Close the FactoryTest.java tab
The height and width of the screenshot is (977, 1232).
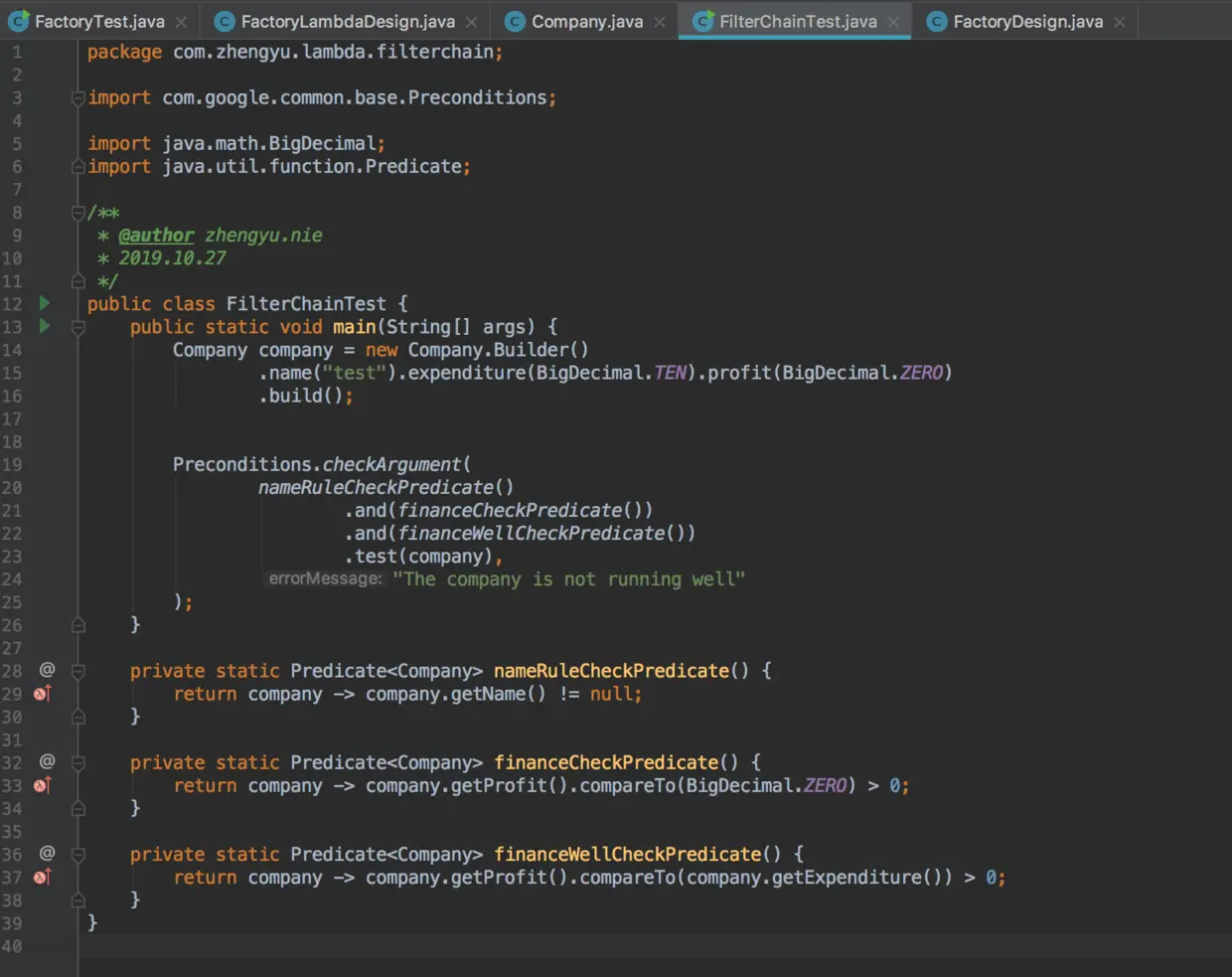pos(181,22)
